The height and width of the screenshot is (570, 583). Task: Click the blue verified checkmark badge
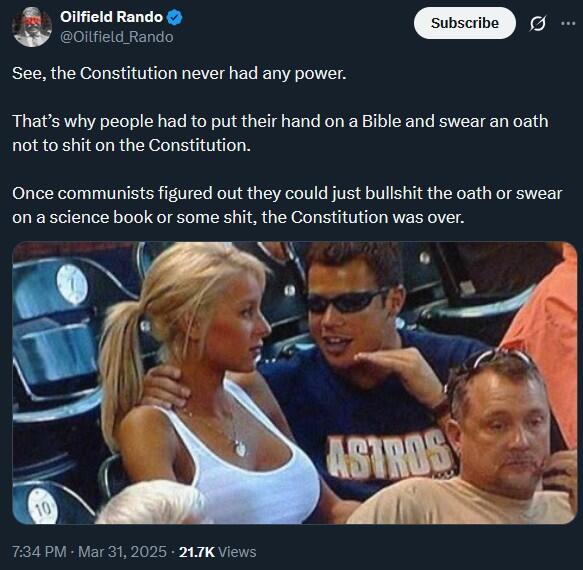coord(174,17)
